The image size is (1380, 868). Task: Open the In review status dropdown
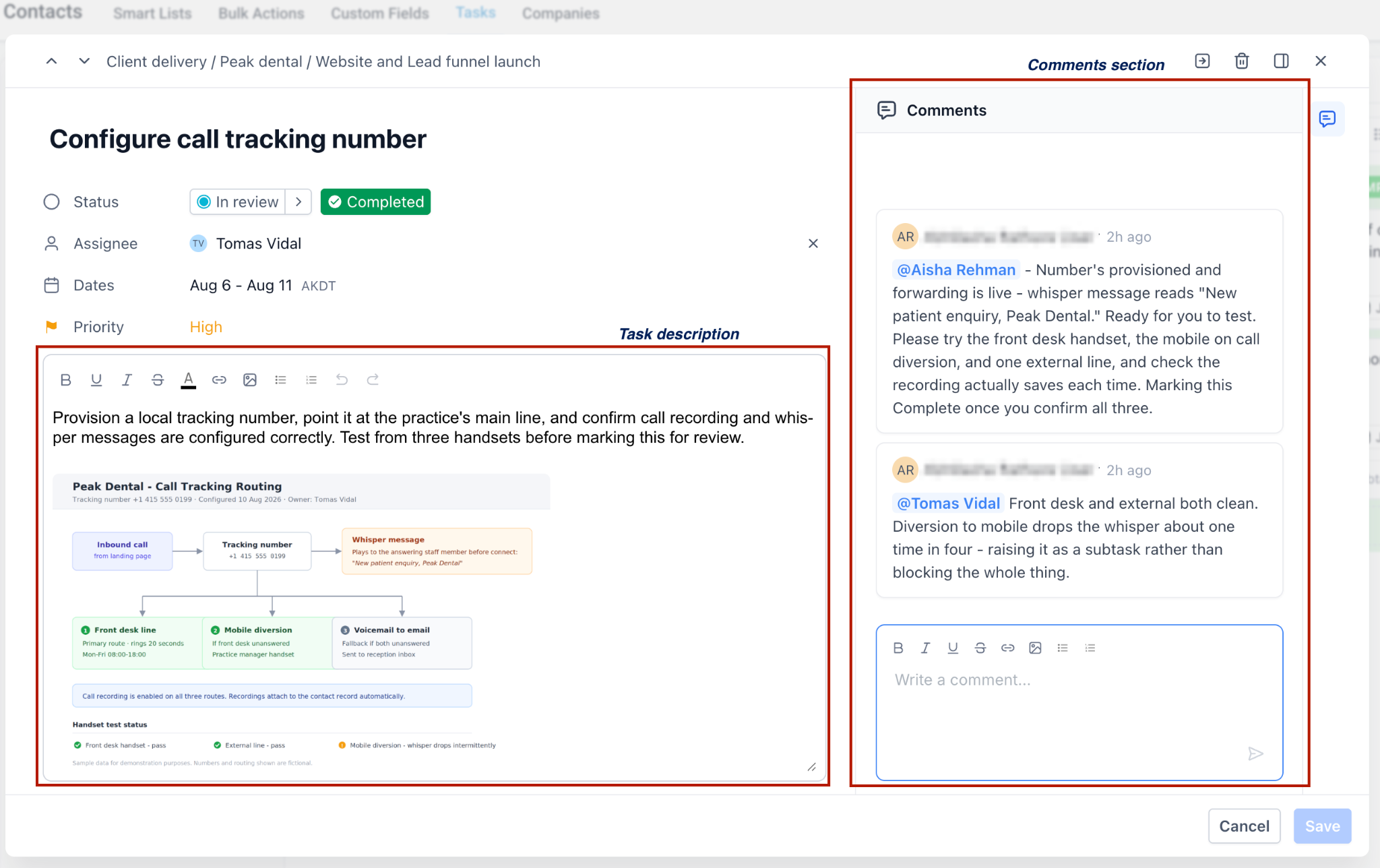[238, 202]
